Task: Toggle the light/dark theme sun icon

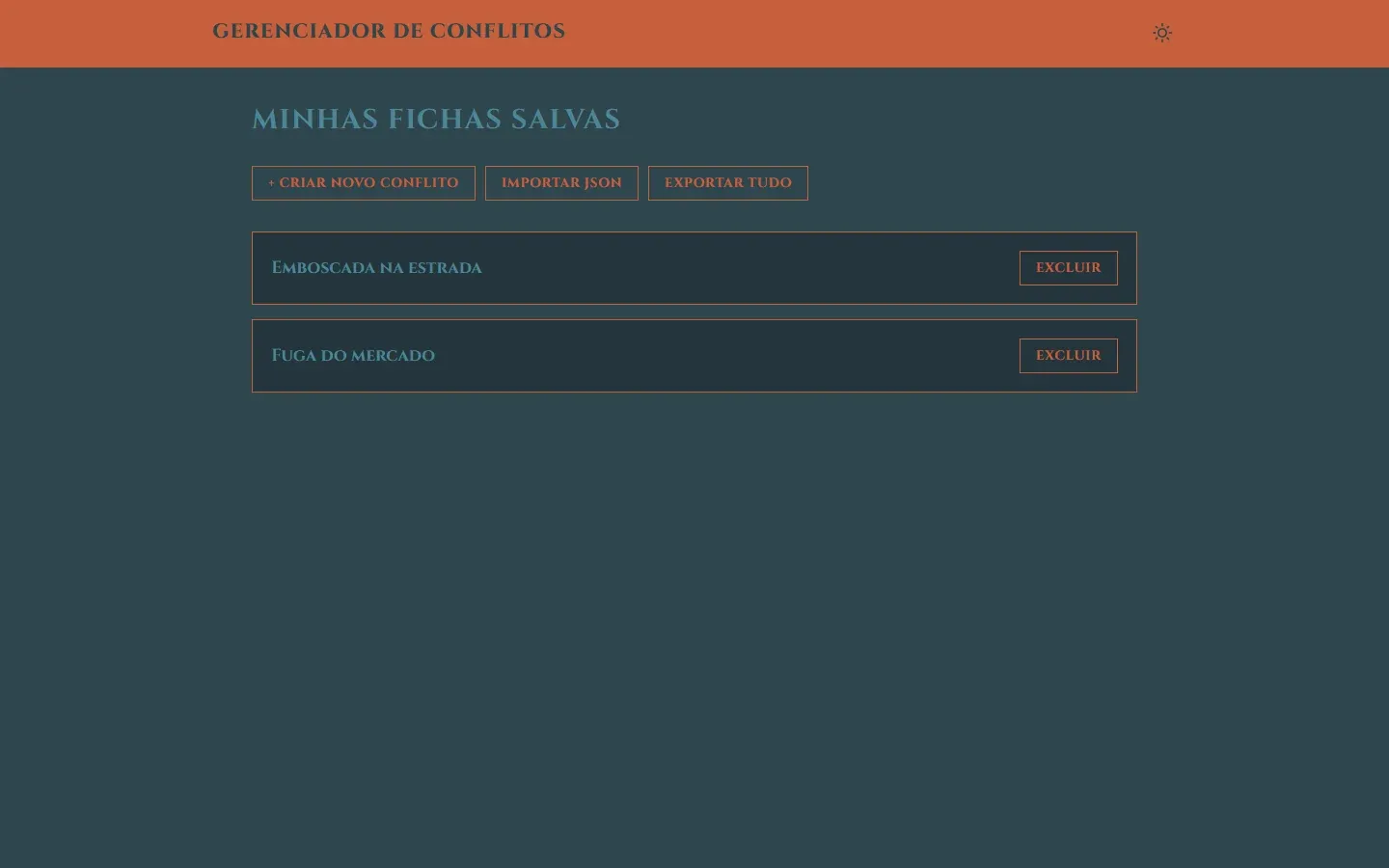Action: click(x=1162, y=33)
